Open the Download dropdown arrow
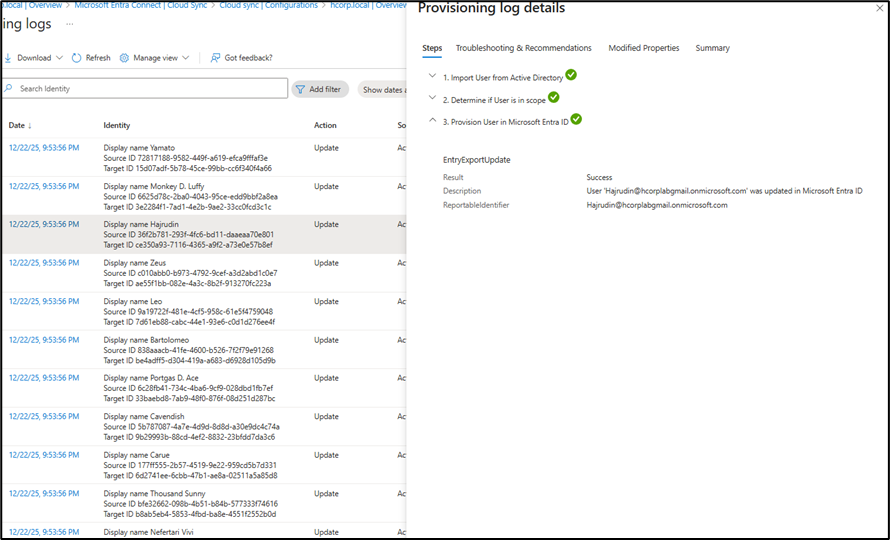This screenshot has height=540, width=890. [59, 58]
